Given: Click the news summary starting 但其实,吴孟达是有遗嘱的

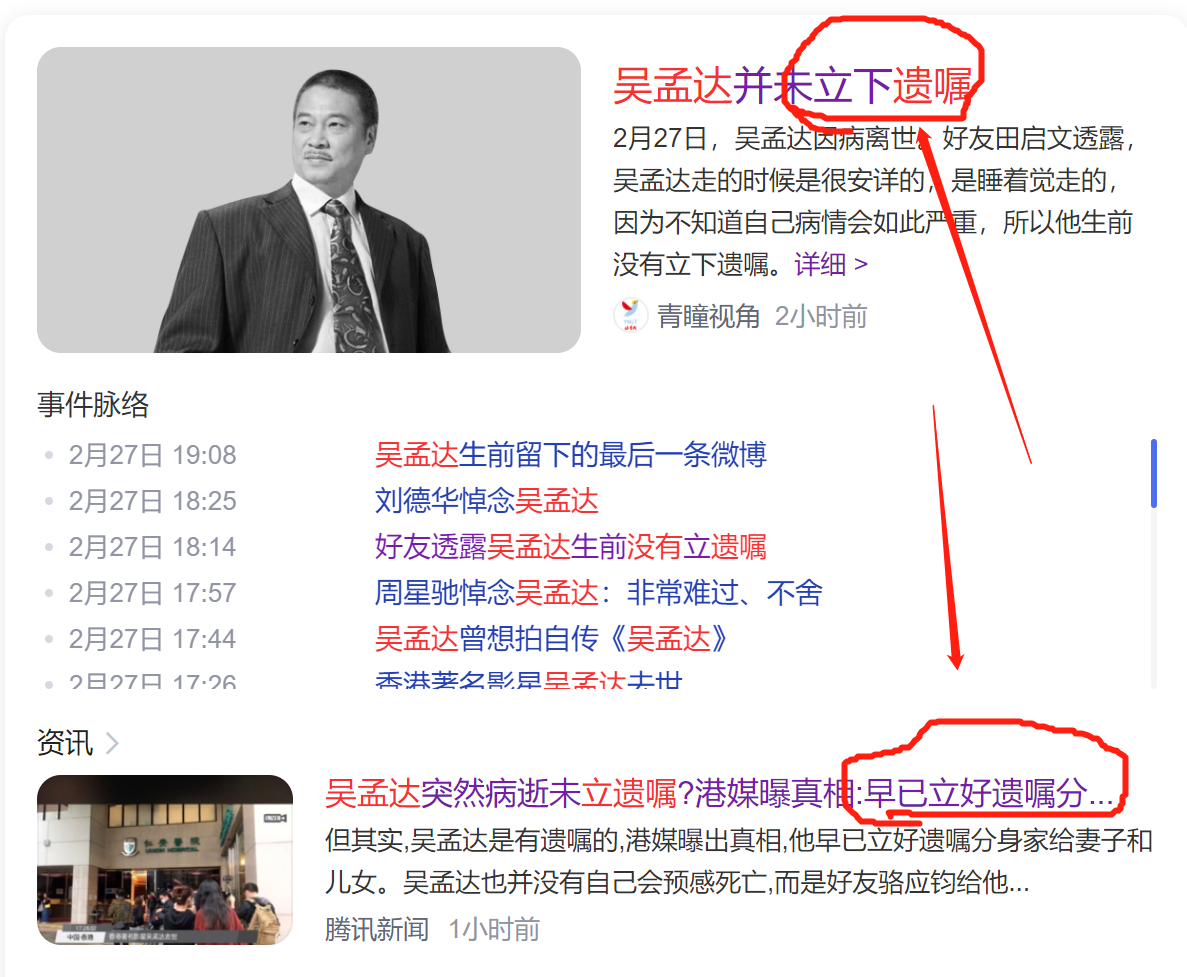Looking at the screenshot, I should click(739, 861).
